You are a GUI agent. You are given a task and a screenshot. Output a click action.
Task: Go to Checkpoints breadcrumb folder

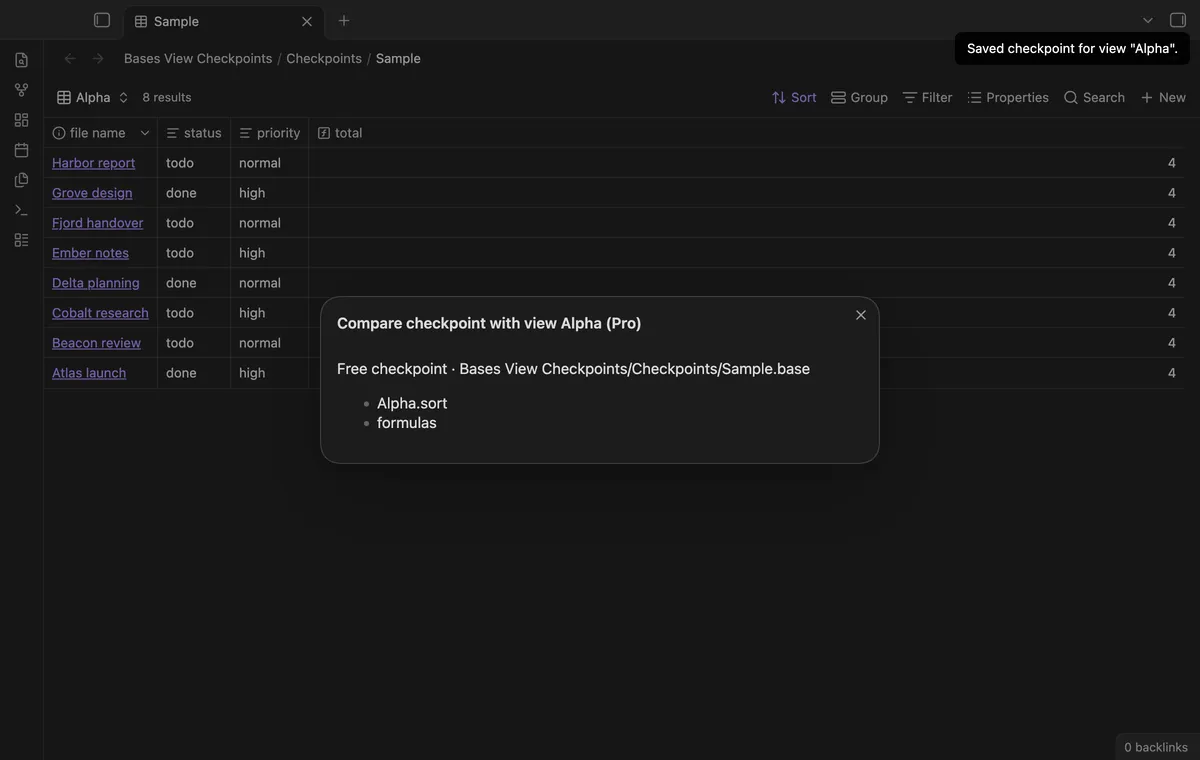pyautogui.click(x=324, y=58)
